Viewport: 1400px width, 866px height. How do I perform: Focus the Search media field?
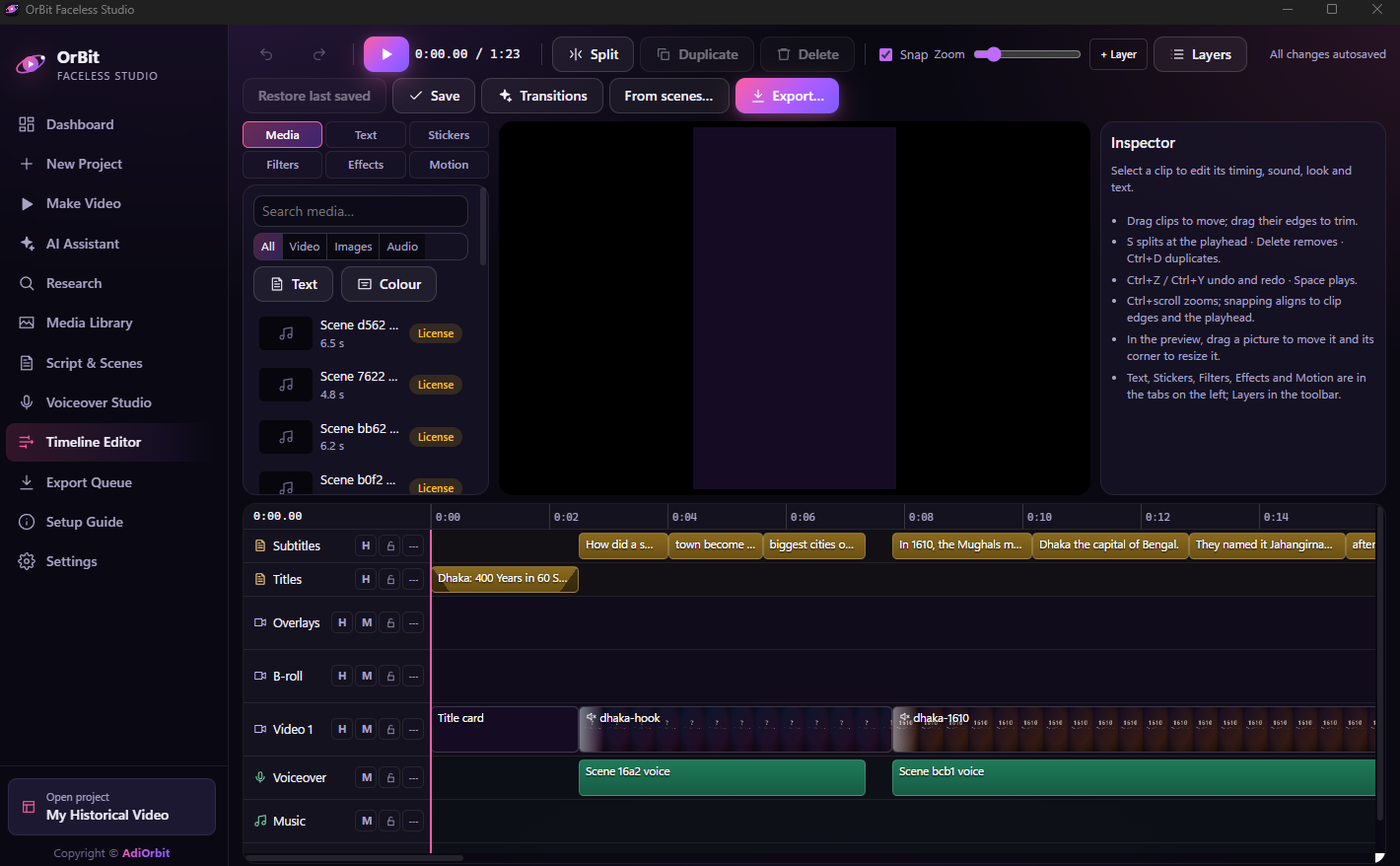(x=361, y=211)
